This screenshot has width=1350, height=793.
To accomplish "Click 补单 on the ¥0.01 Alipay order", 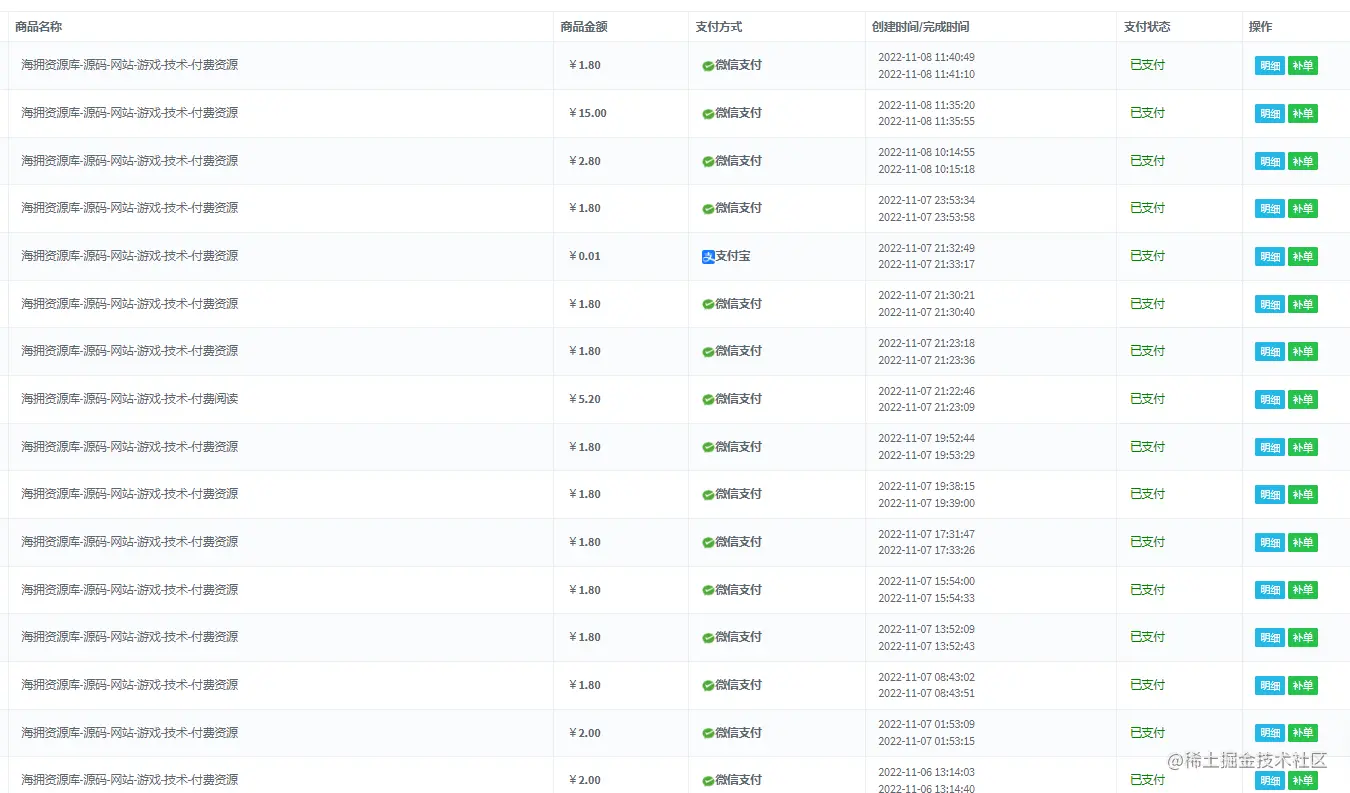I will 1303,257.
